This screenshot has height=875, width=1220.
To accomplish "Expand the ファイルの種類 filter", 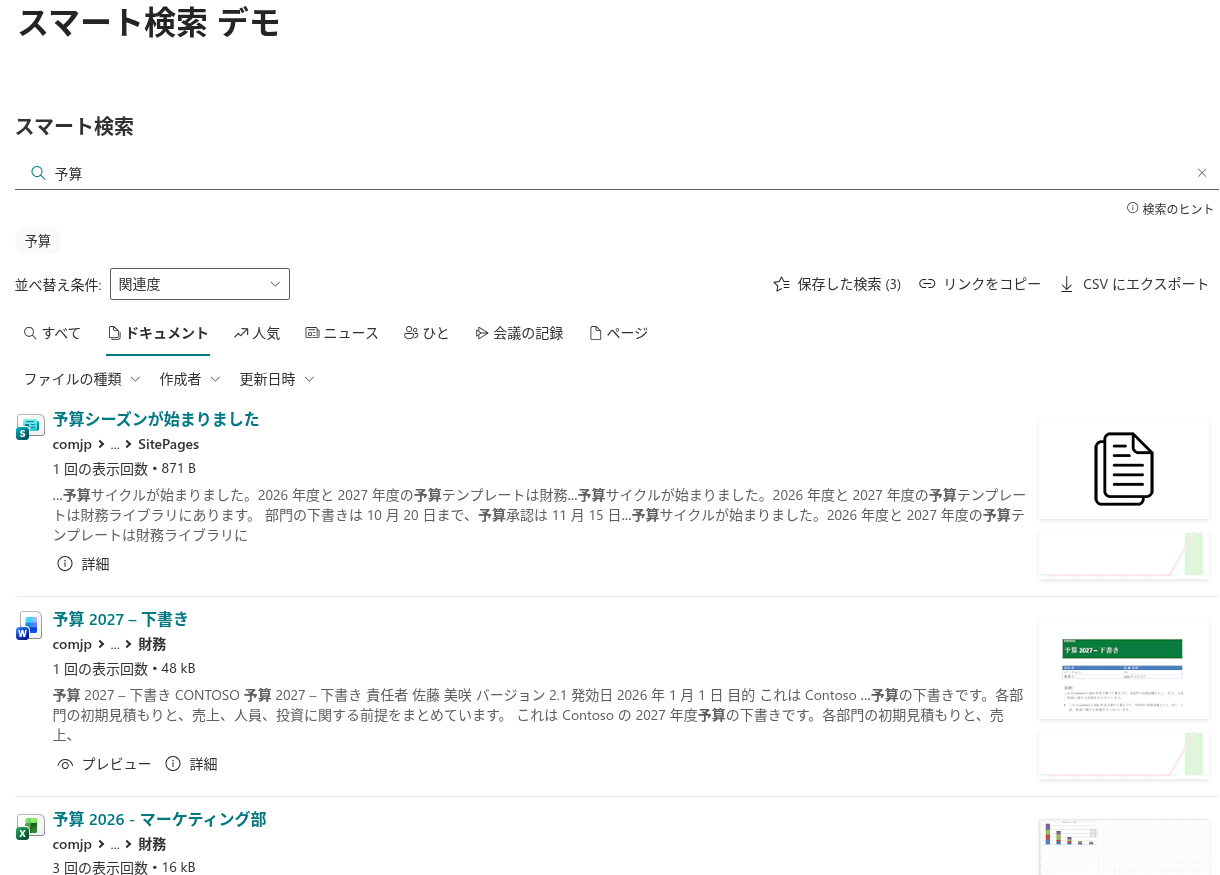I will click(x=82, y=379).
